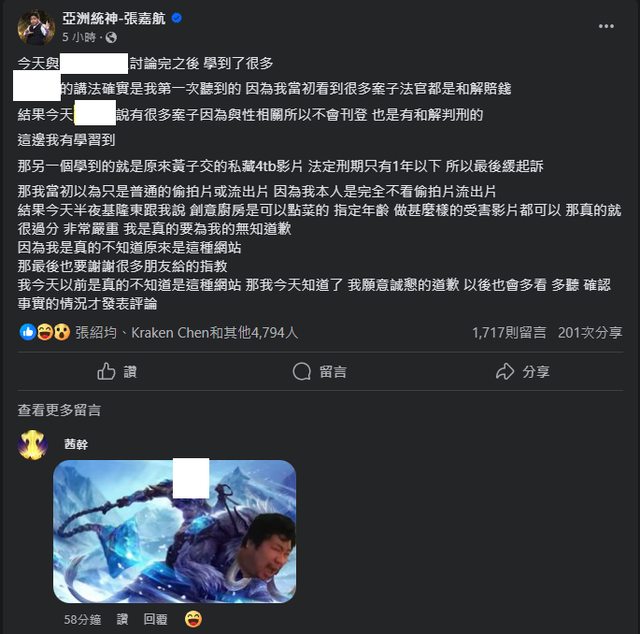Image resolution: width=640 pixels, height=634 pixels.
Task: Open the 201次分享 shares count
Action: (x=590, y=333)
